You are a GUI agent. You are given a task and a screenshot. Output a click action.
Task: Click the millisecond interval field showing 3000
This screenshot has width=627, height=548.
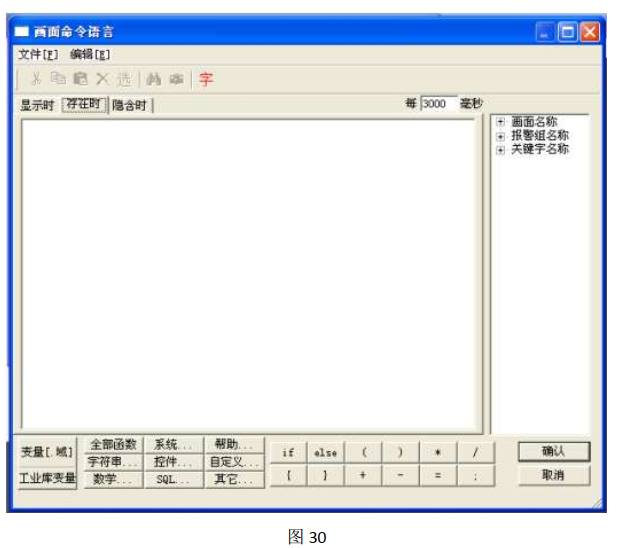tap(436, 103)
